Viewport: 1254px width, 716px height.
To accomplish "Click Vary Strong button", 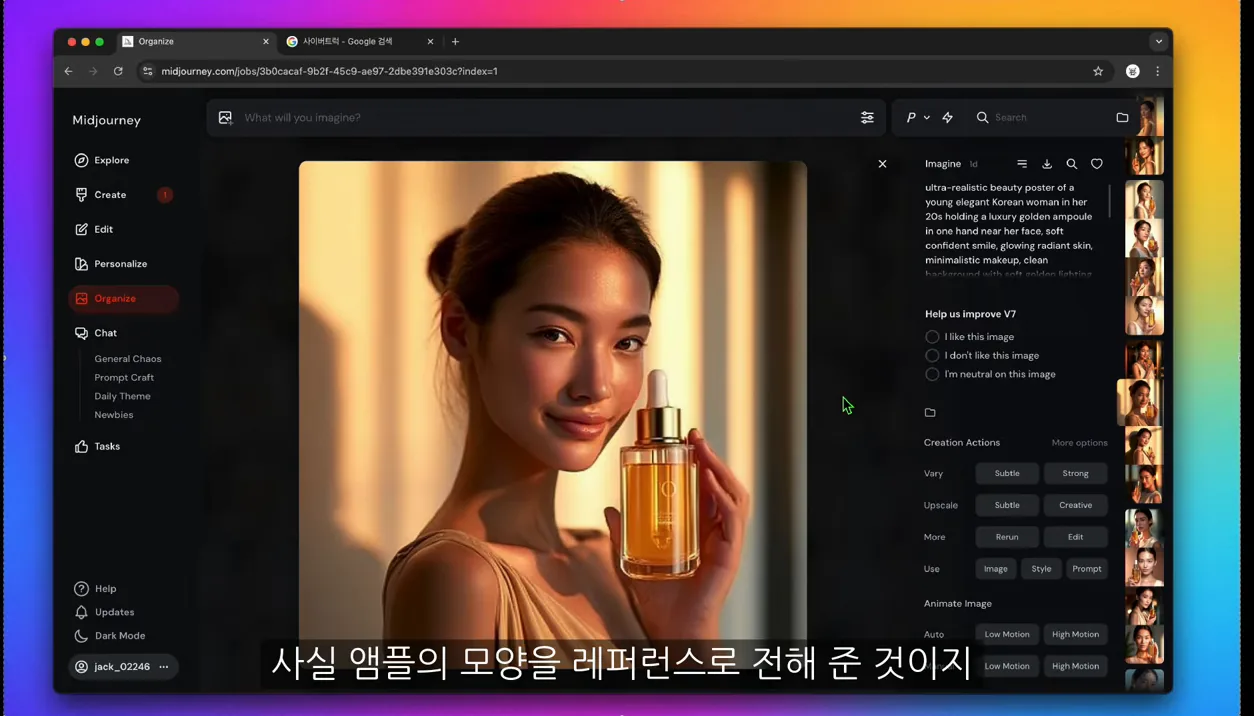I will pyautogui.click(x=1075, y=473).
